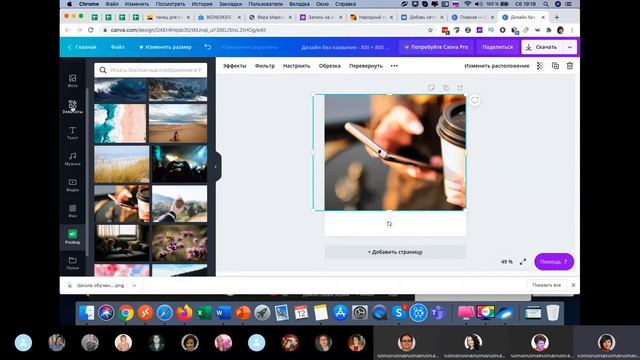Open Word from the Dock
The width and height of the screenshot is (640, 360).
coord(223,313)
